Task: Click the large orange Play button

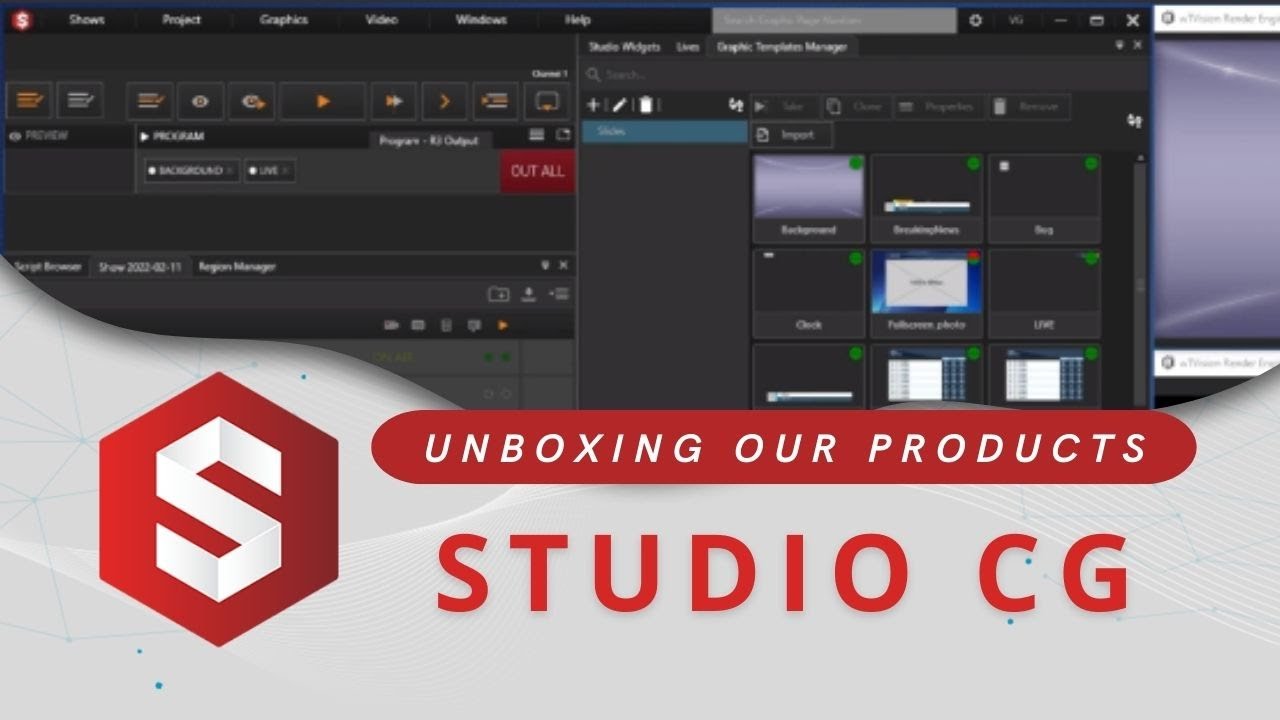Action: click(322, 101)
